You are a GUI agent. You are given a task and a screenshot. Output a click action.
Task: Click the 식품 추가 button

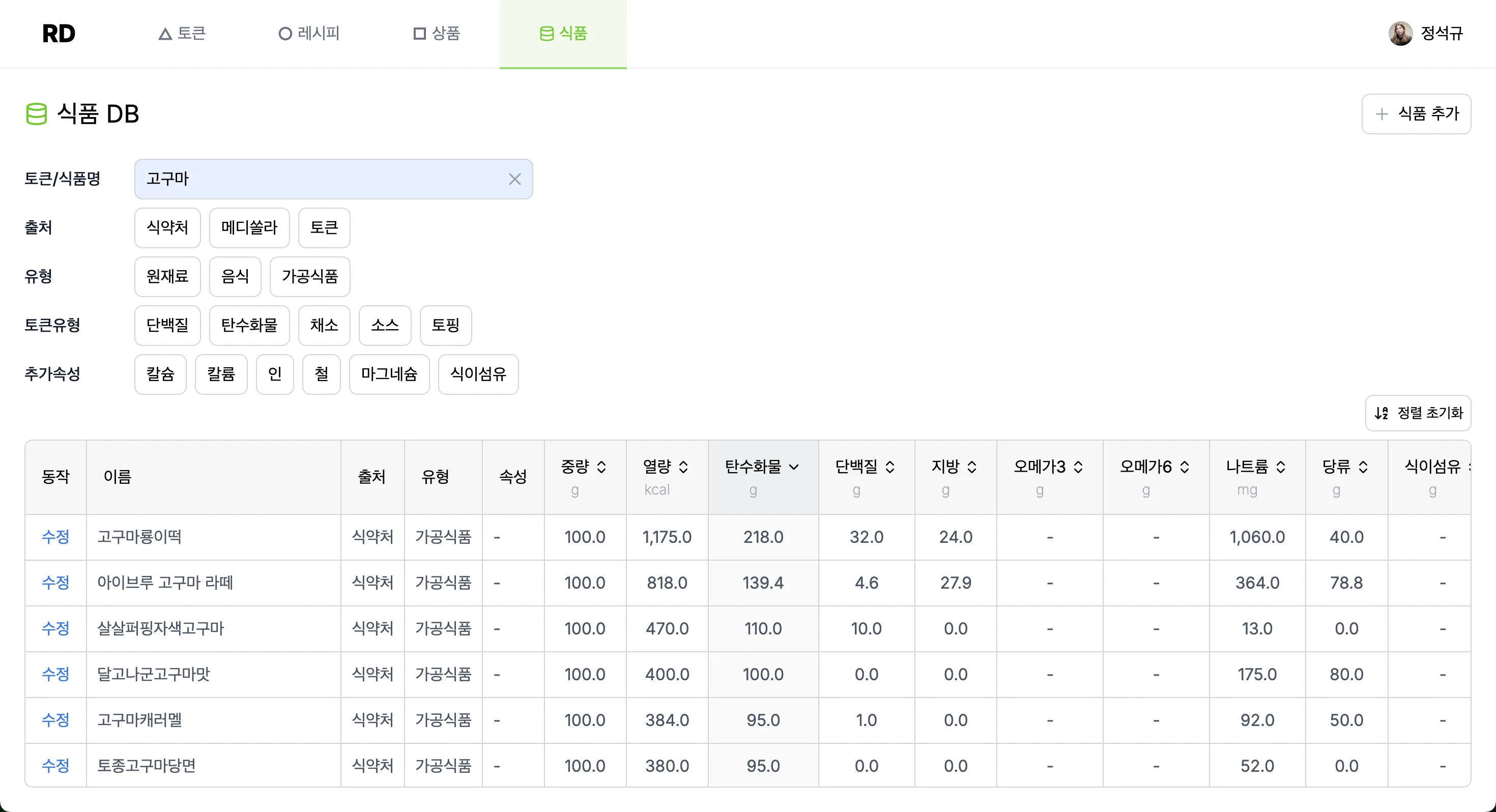[1416, 114]
